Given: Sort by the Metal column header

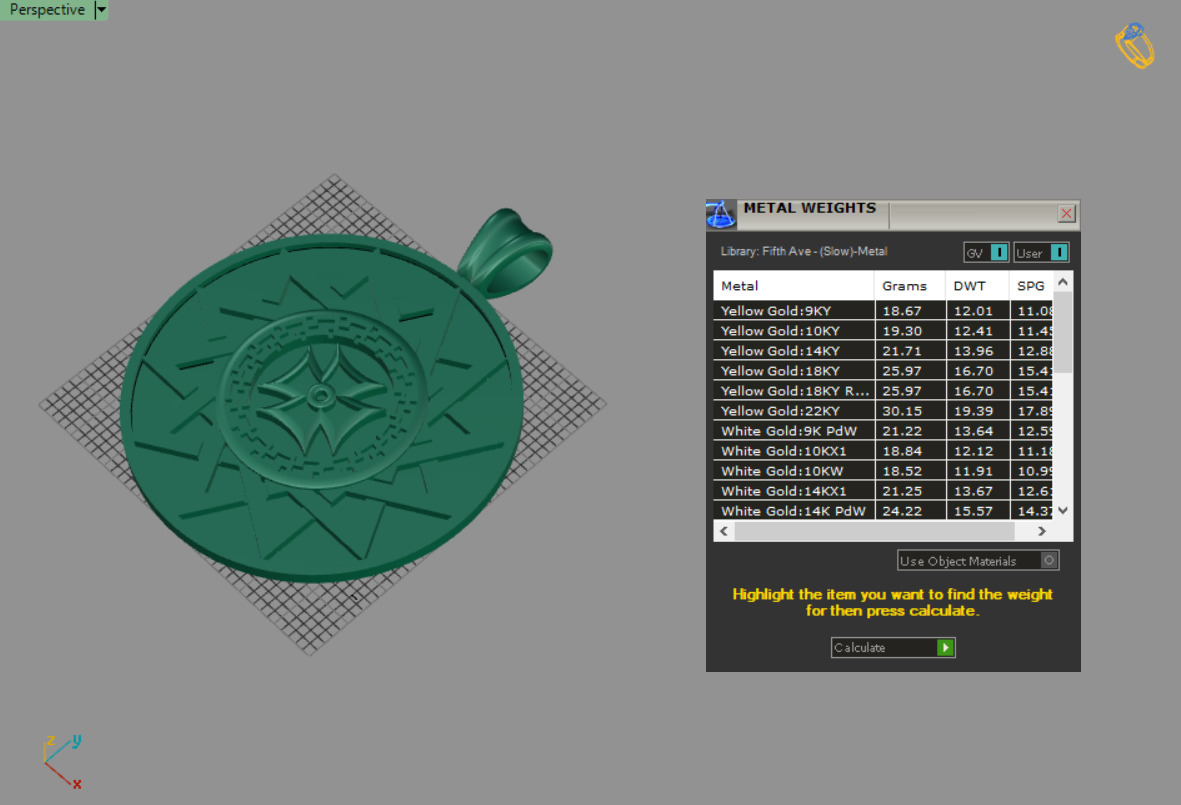Looking at the screenshot, I should click(x=793, y=285).
